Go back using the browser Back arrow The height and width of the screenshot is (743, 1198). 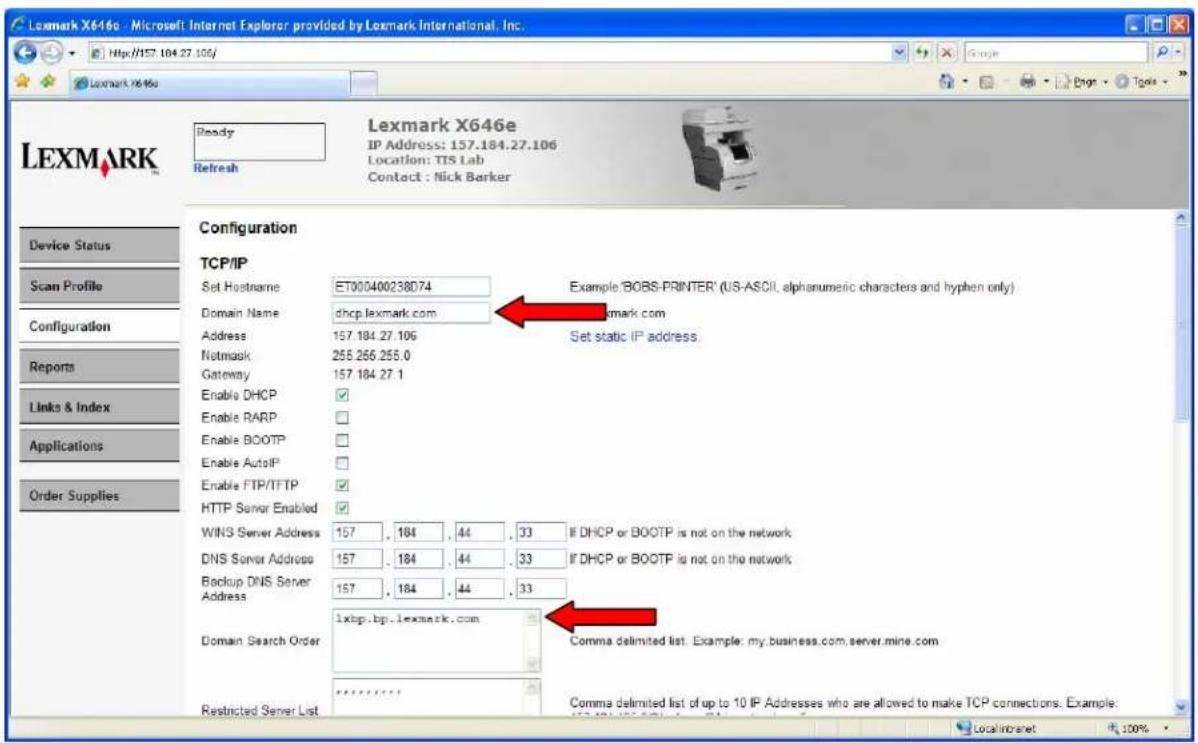pos(25,53)
